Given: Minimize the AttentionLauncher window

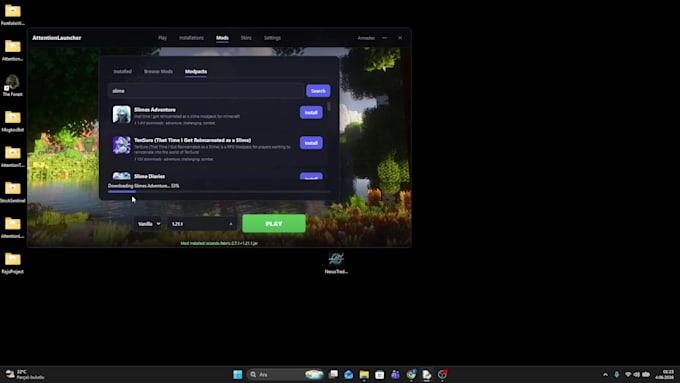Looking at the screenshot, I should [x=384, y=38].
